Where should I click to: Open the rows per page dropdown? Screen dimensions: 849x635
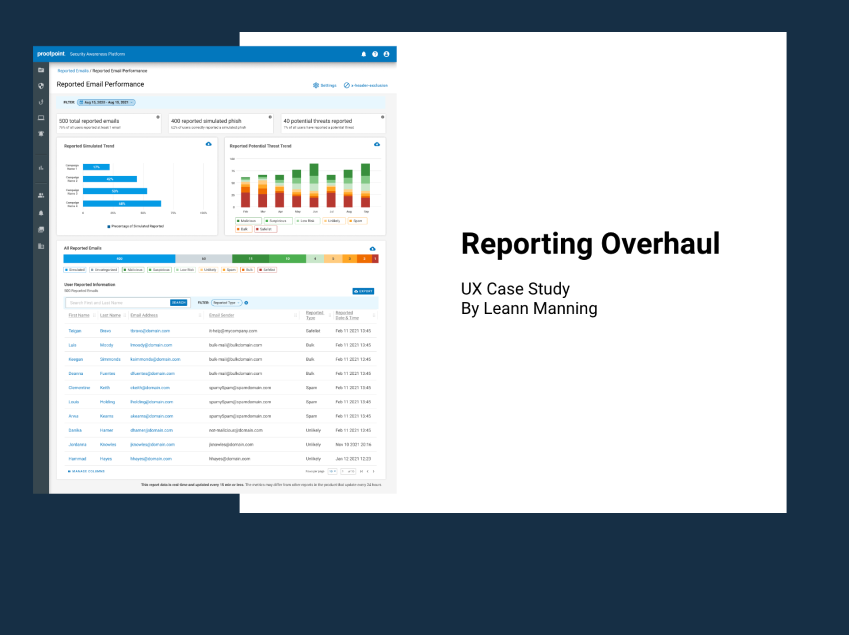[332, 471]
